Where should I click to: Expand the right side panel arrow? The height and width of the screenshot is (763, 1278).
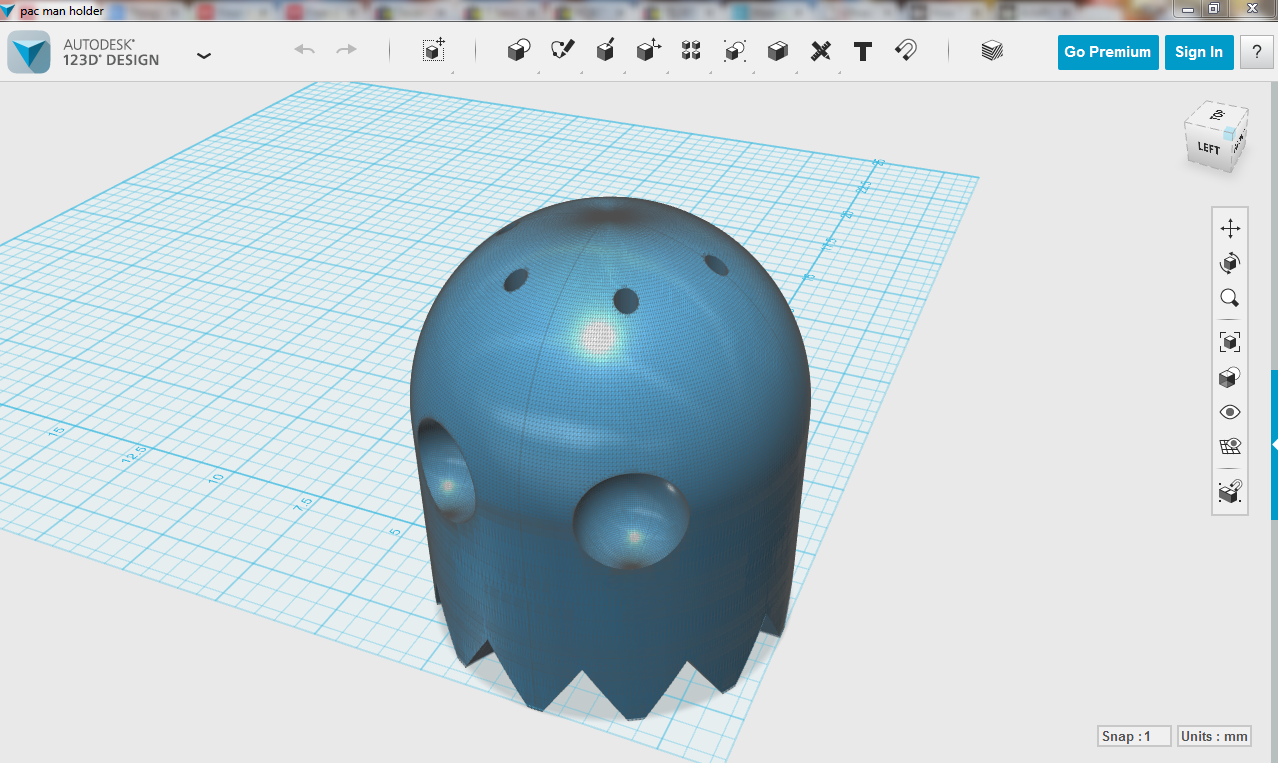point(1274,443)
